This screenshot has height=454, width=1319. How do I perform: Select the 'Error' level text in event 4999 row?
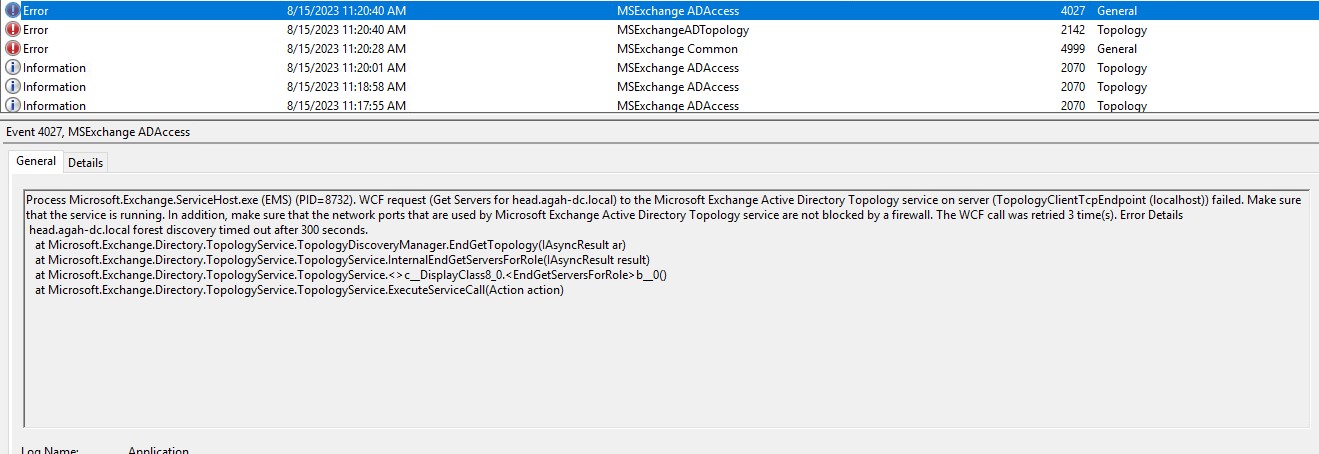click(x=36, y=49)
